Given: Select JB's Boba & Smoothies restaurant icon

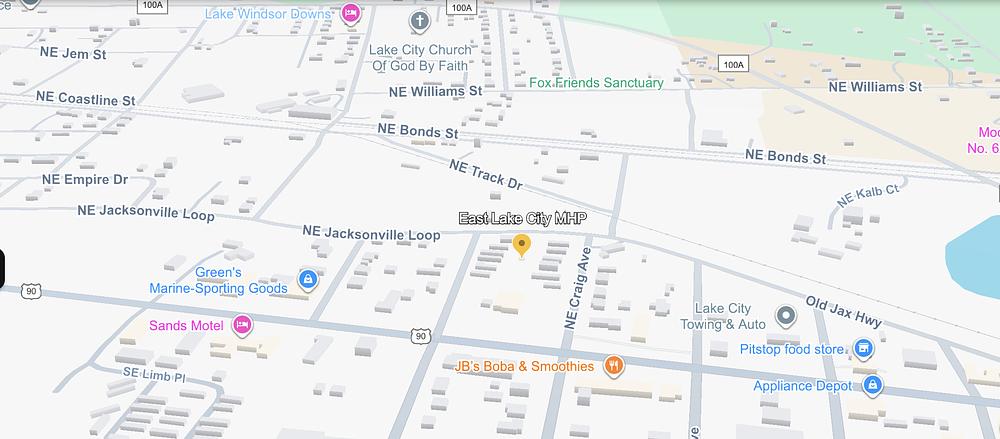Looking at the screenshot, I should click(614, 366).
